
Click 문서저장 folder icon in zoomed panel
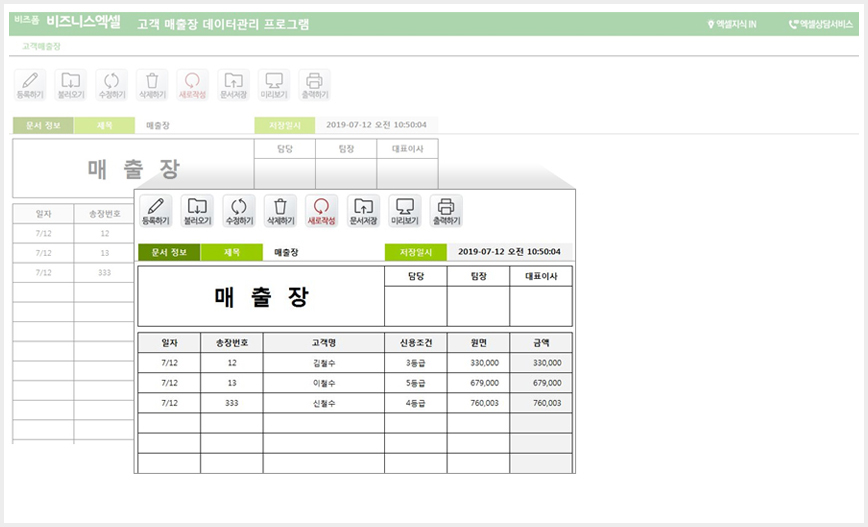[x=364, y=211]
